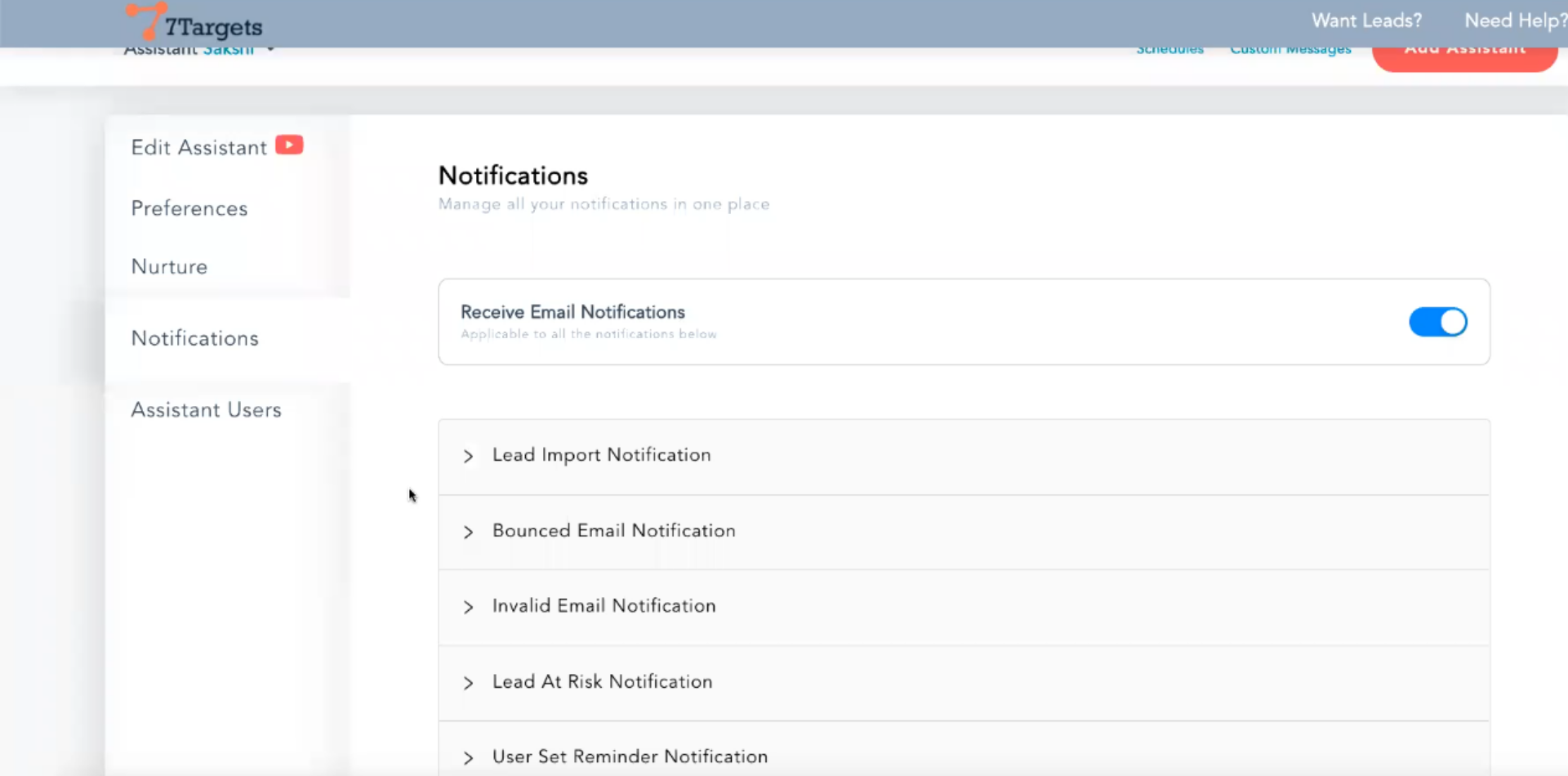The width and height of the screenshot is (1568, 776).
Task: Expand User Set Reminder Notification chevron
Action: pyautogui.click(x=468, y=758)
